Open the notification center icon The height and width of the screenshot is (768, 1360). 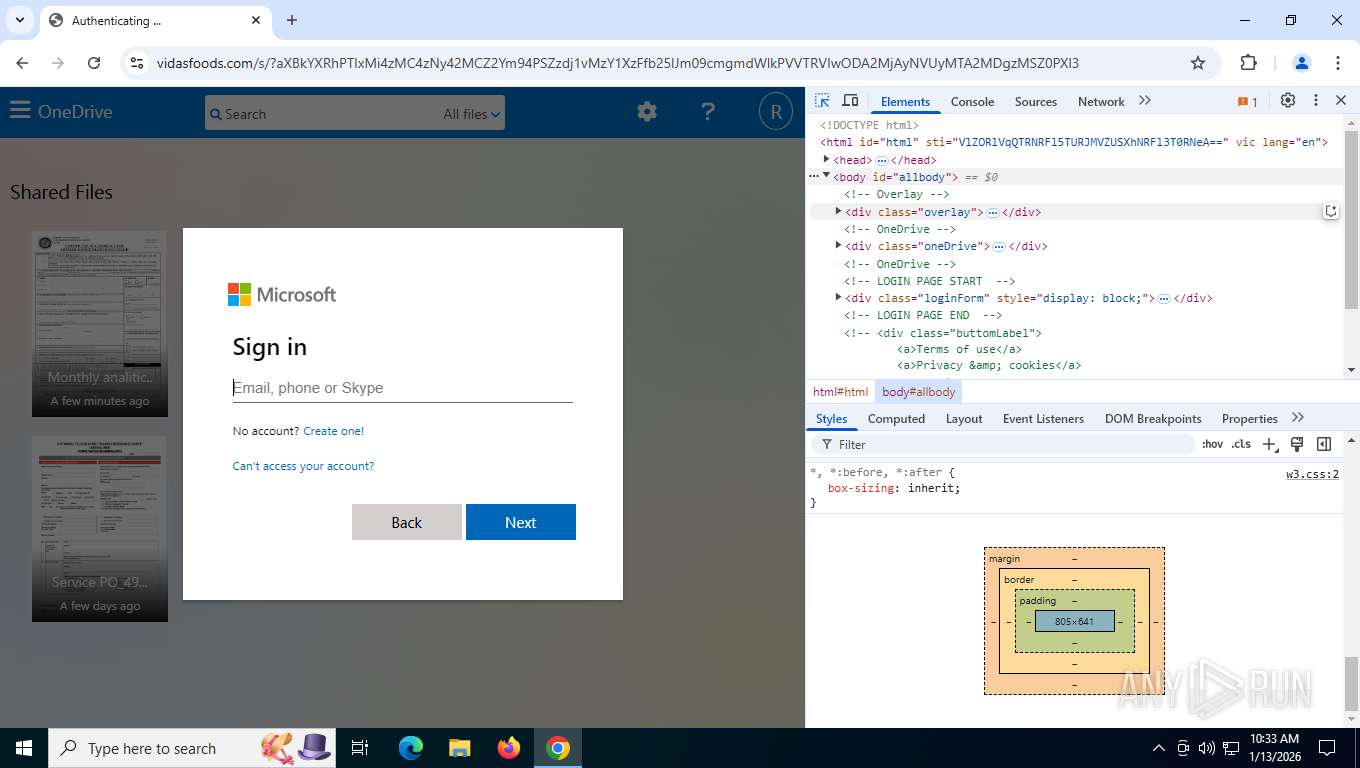click(1327, 748)
